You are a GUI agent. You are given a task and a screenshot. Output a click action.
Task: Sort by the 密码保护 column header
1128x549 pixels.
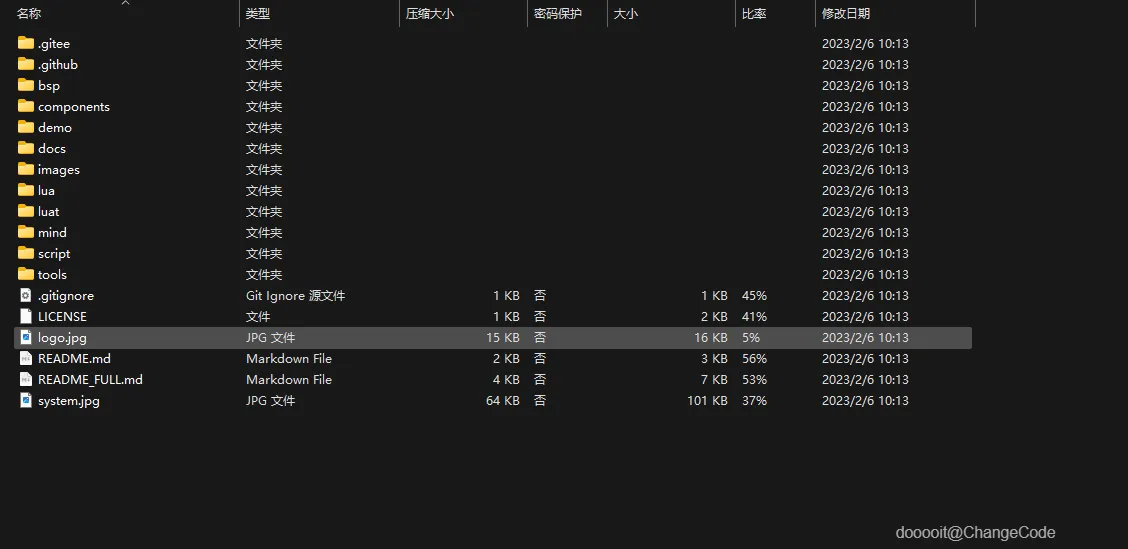pos(558,14)
